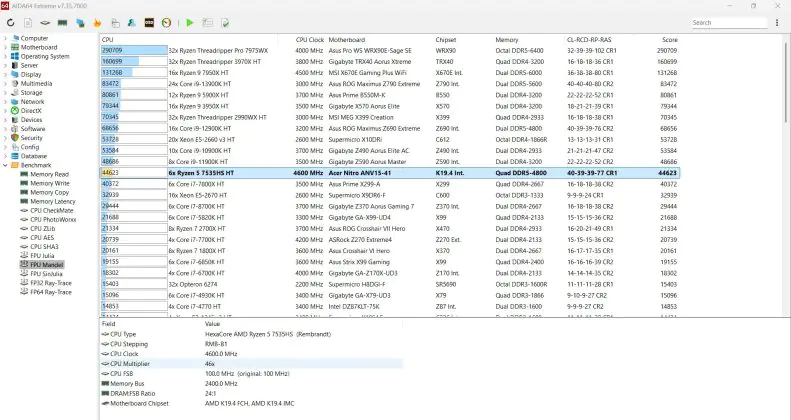Select Config in the sidebar tree
791x420 pixels.
click(30, 147)
